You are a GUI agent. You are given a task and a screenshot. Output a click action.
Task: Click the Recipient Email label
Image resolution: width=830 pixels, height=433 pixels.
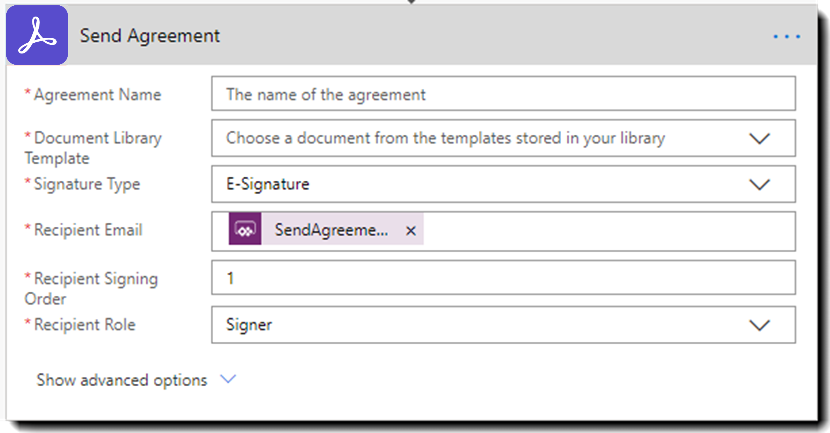(88, 230)
